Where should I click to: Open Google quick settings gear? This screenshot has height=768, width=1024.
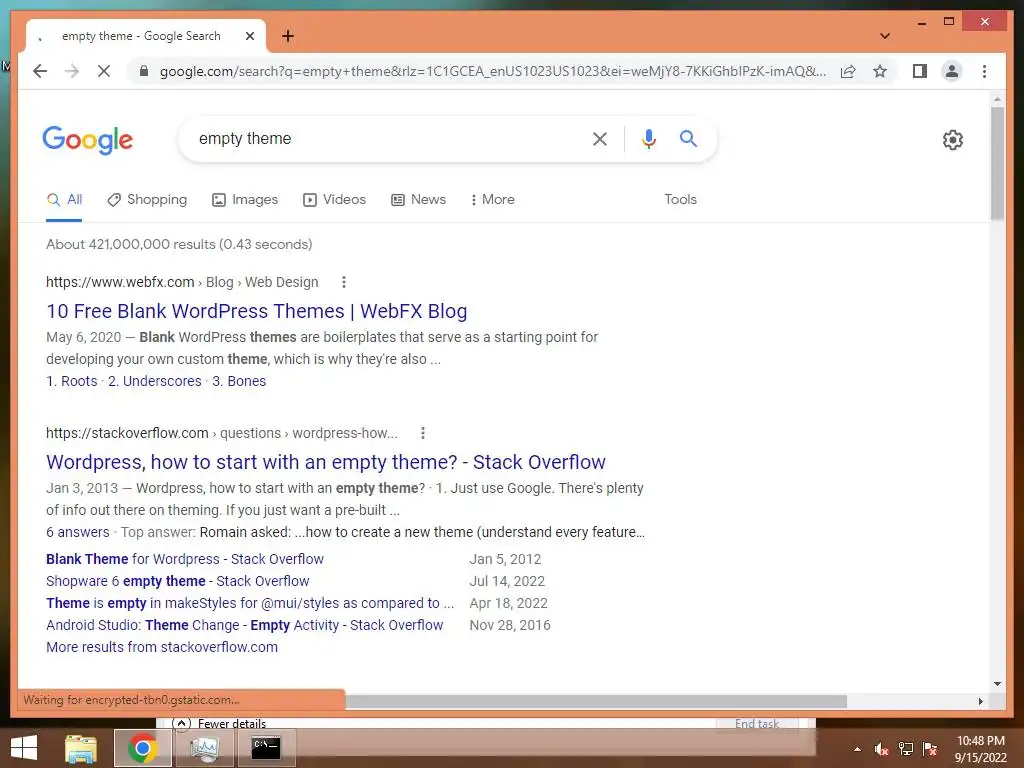coord(952,140)
